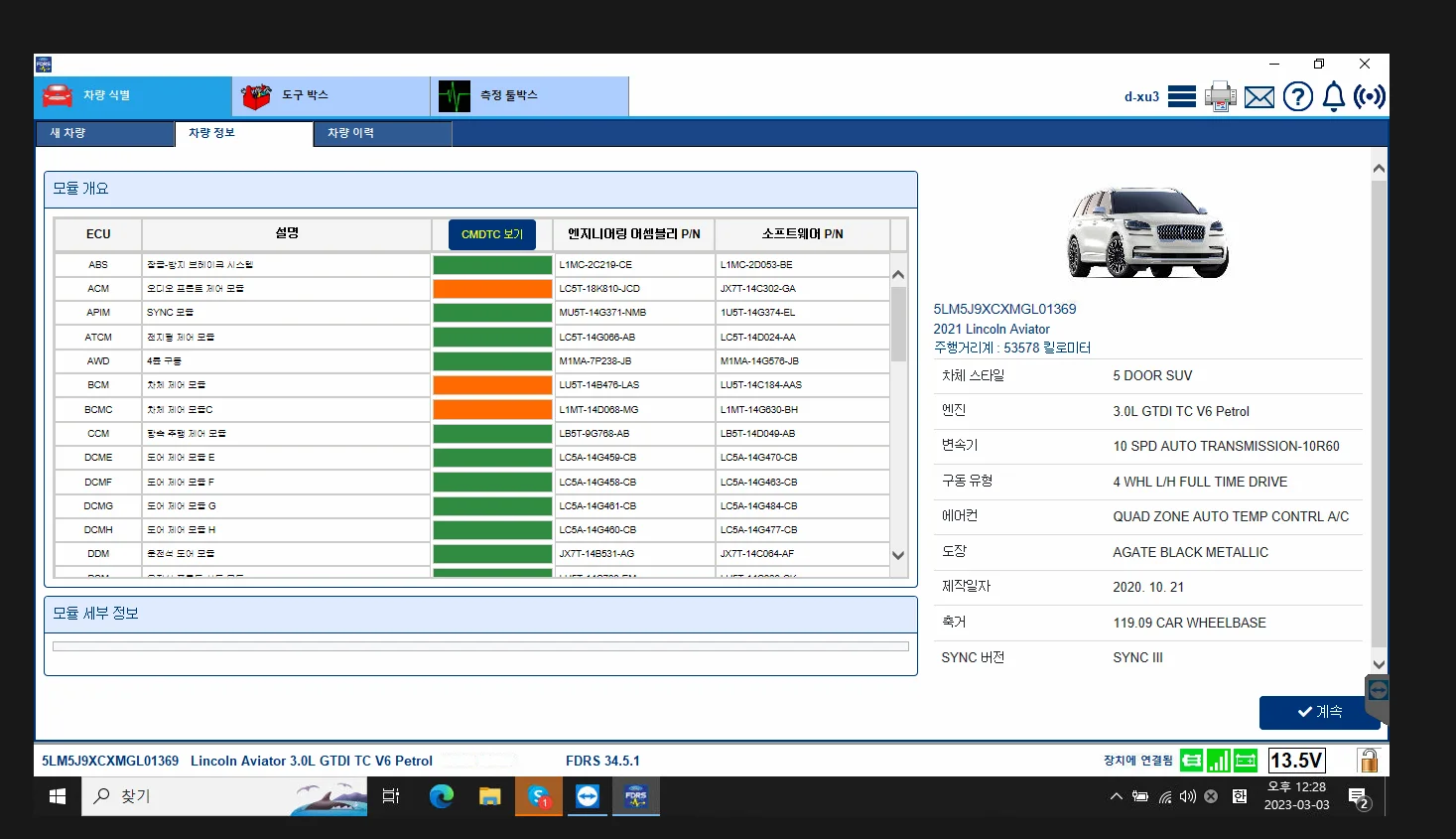Click the vehicle info panel scroll-down arrow
This screenshot has width=1456, height=839.
pyautogui.click(x=1379, y=664)
